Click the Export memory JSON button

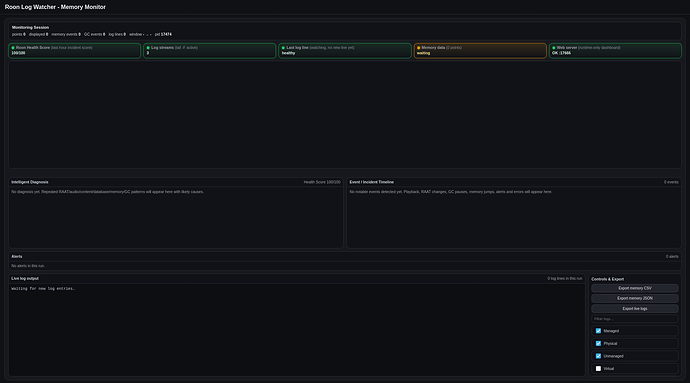[635, 298]
